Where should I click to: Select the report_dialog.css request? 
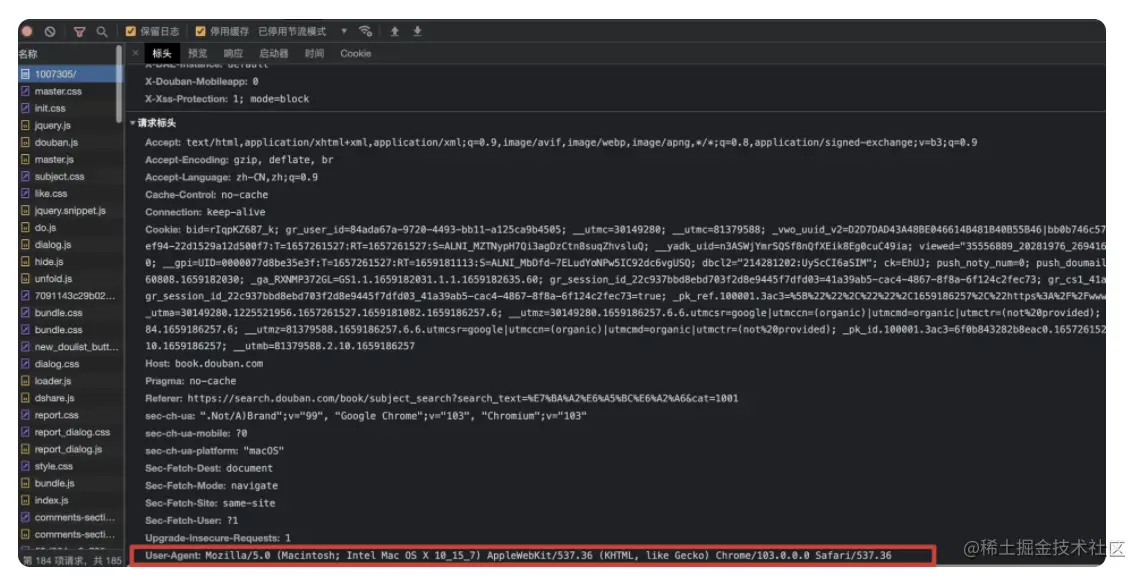pyautogui.click(x=69, y=432)
